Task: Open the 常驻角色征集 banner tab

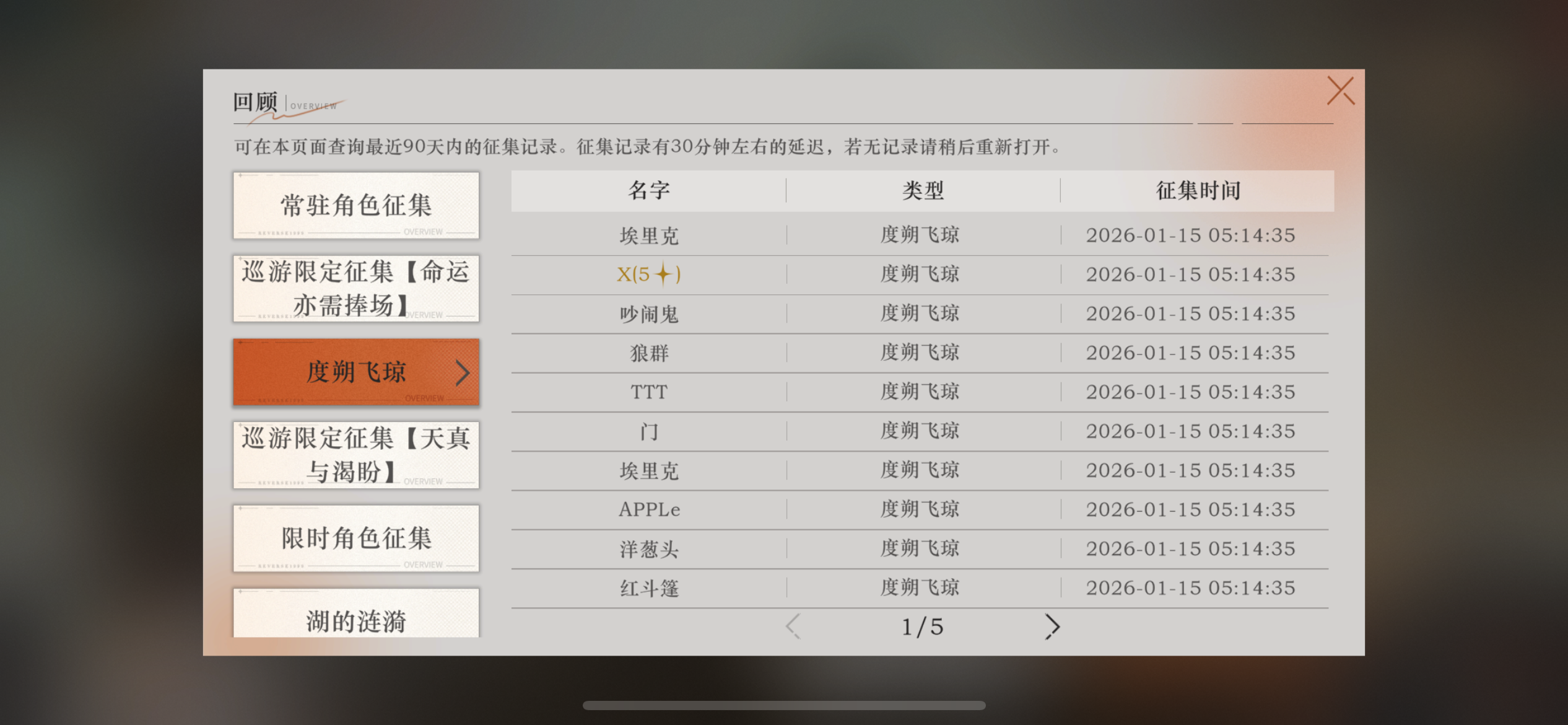Action: coord(356,205)
